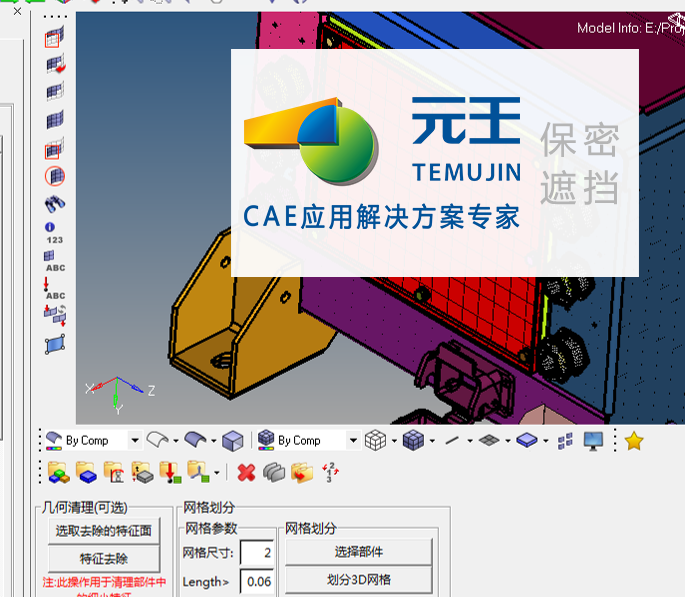Image resolution: width=685 pixels, height=597 pixels.
Task: Click the 3D layer representation icon
Action: pos(527,440)
